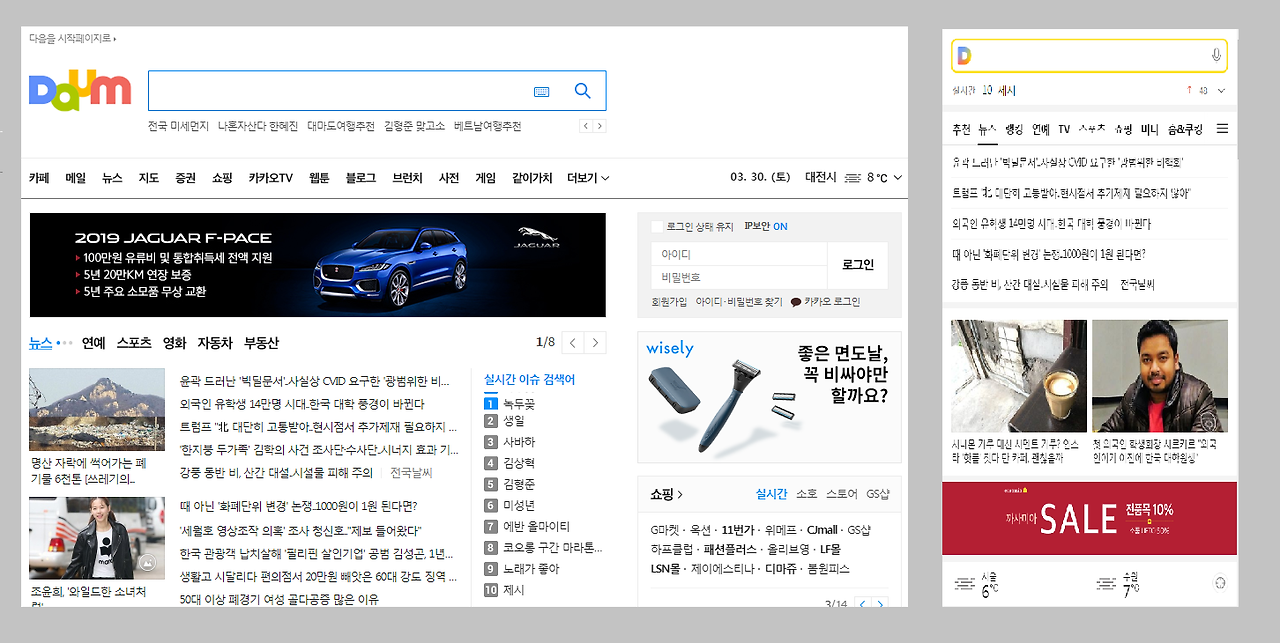Show previous suggested search keywords arrow
The image size is (1280, 643).
586,126
